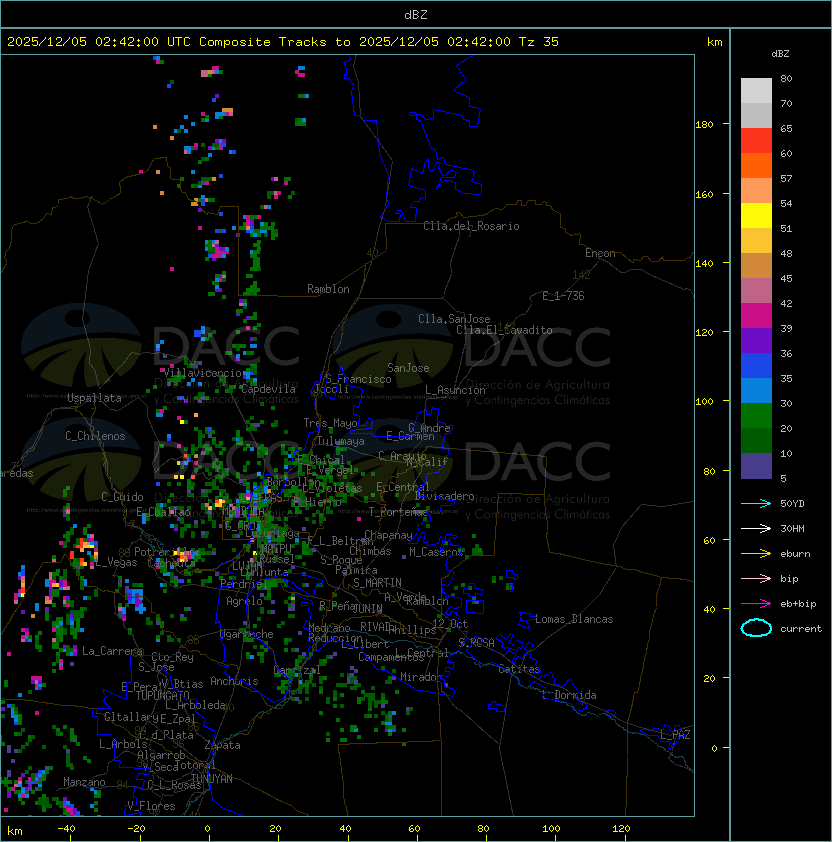Click the Lomas_Blancas map label
Screen dimensions: 832x842
[x=574, y=619]
